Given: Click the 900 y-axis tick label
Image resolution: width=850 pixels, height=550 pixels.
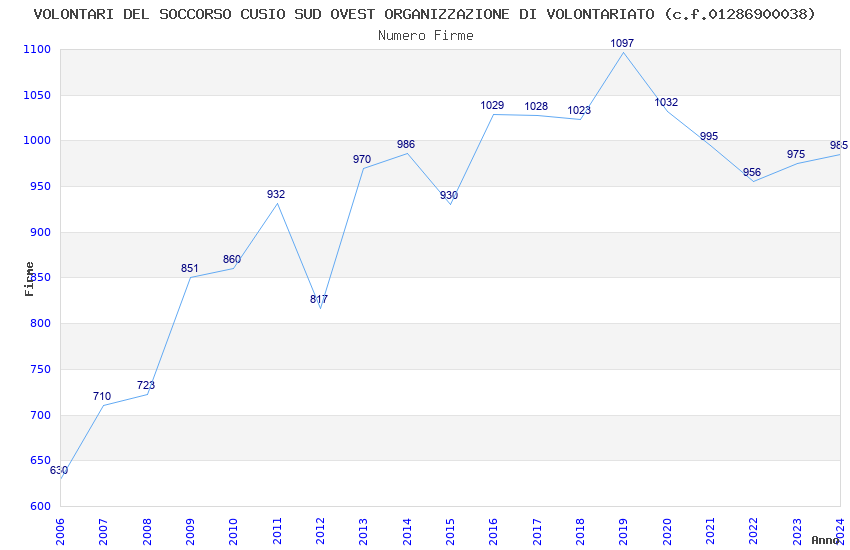Looking at the screenshot, I should pyautogui.click(x=40, y=232).
